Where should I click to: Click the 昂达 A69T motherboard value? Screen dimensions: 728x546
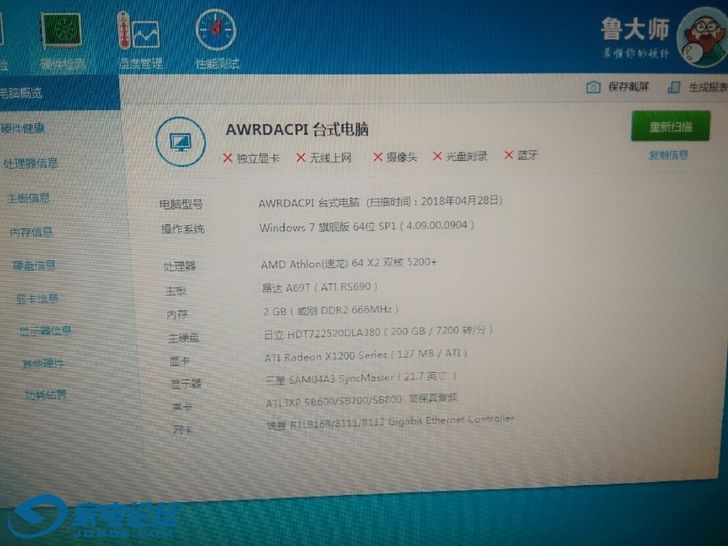[x=319, y=287]
